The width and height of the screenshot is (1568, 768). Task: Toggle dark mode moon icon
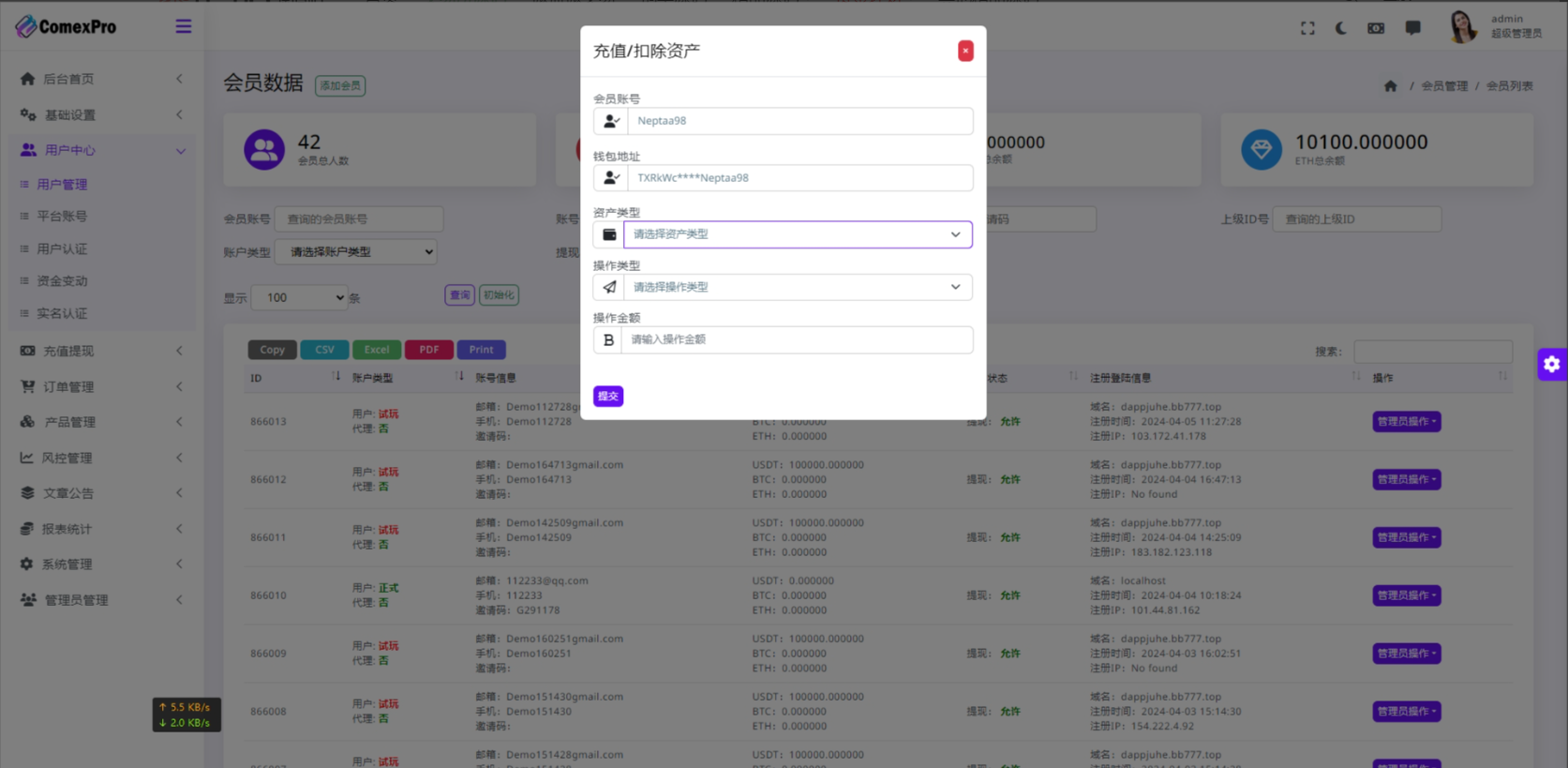(x=1341, y=28)
